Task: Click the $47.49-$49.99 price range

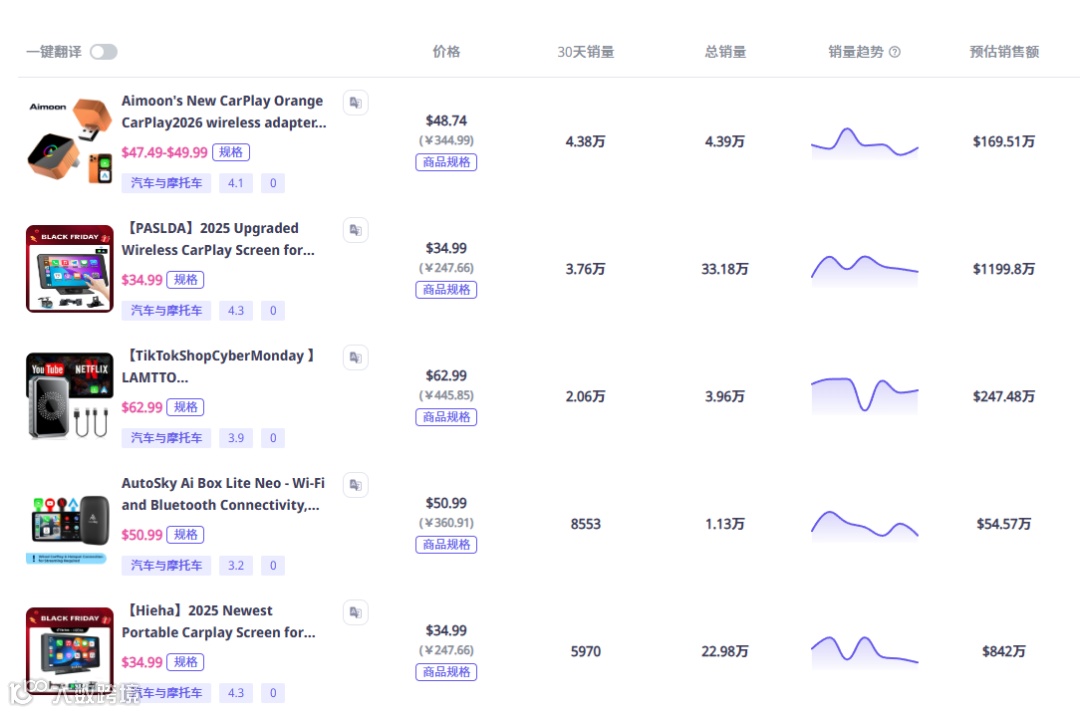Action: click(x=164, y=152)
